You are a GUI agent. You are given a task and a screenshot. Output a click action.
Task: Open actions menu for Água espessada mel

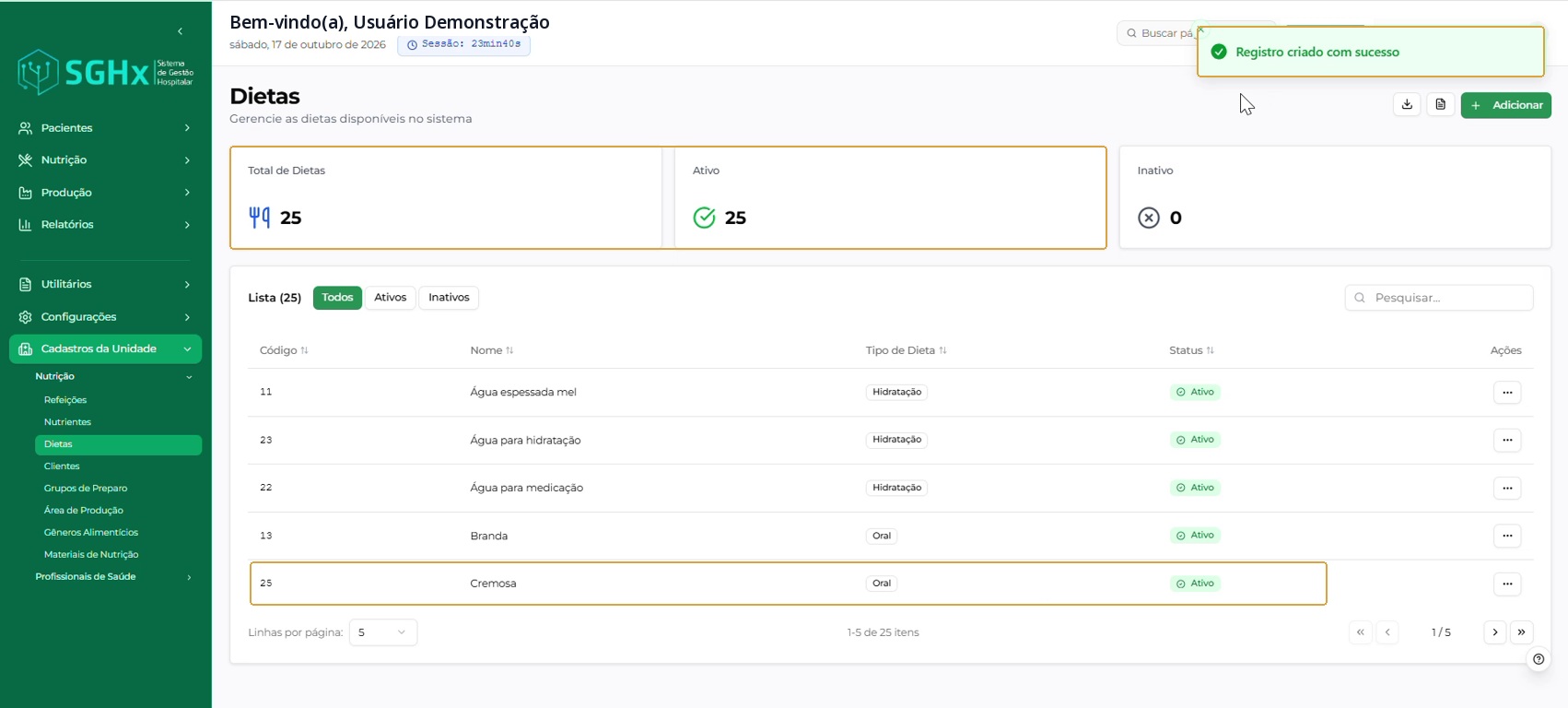1507,393
